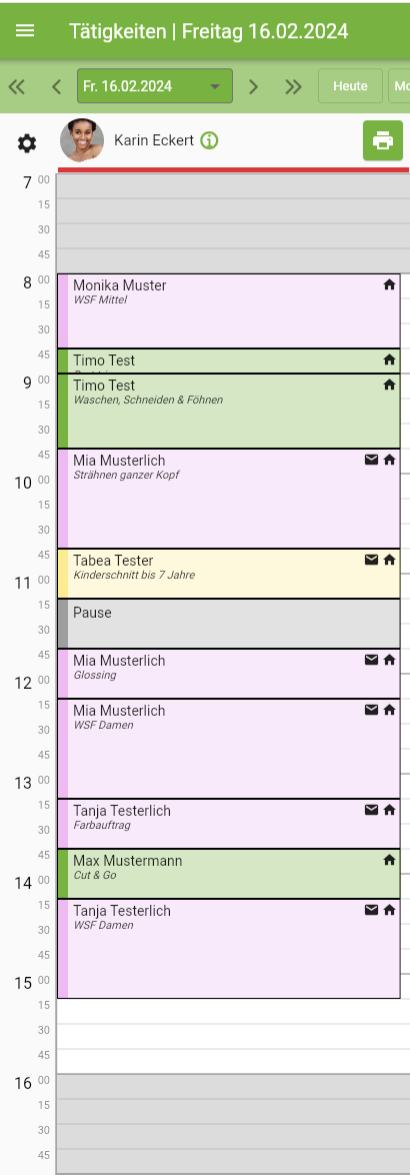Open Mia Musterlich Strähnen ganzer Kopf appointment
Image resolution: width=410 pixels, height=1175 pixels.
click(x=229, y=498)
